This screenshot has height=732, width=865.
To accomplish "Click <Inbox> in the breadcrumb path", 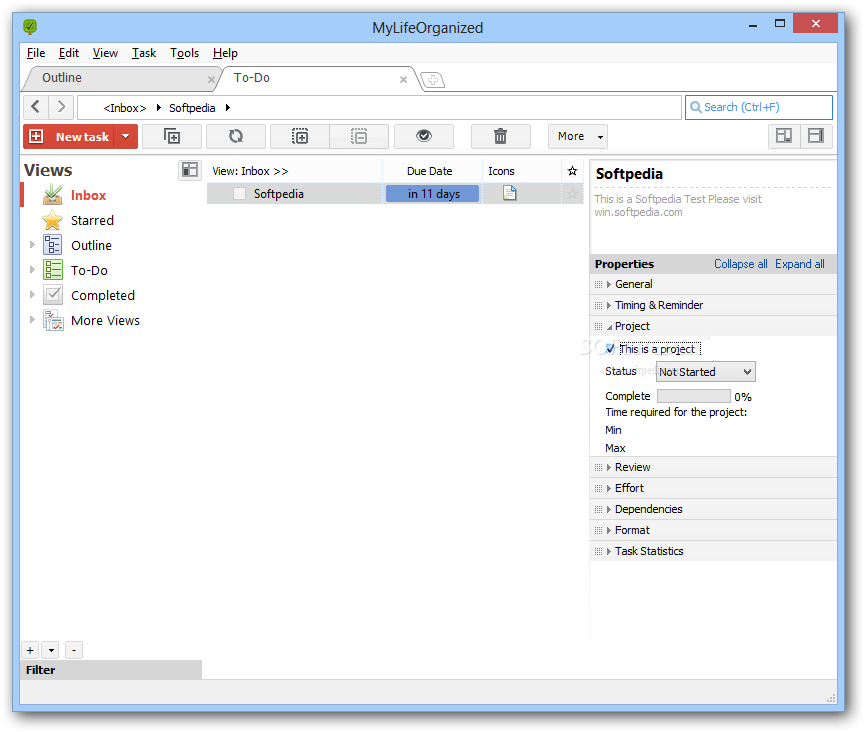I will point(125,108).
